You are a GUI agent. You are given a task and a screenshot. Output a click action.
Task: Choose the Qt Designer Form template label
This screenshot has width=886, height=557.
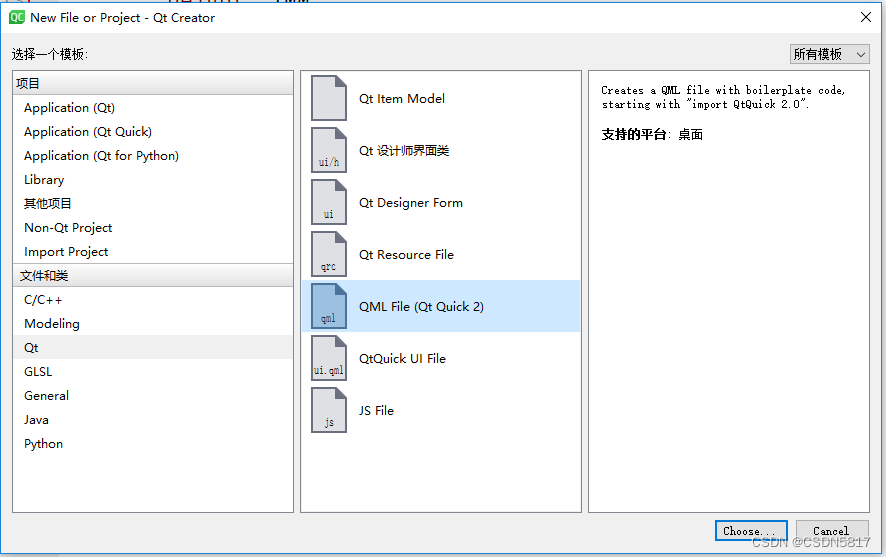pos(411,203)
